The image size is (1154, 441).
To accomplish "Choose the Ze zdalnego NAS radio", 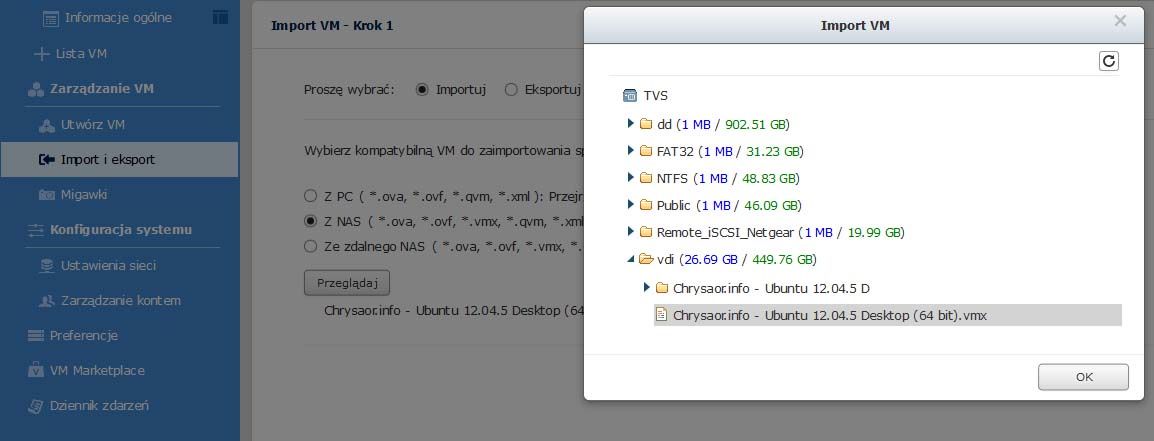I will (x=311, y=245).
